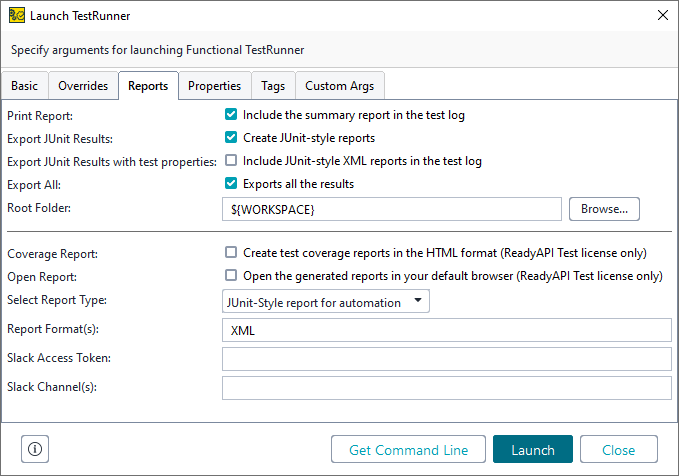Go to the Properties tab
The width and height of the screenshot is (679, 476).
coord(214,86)
